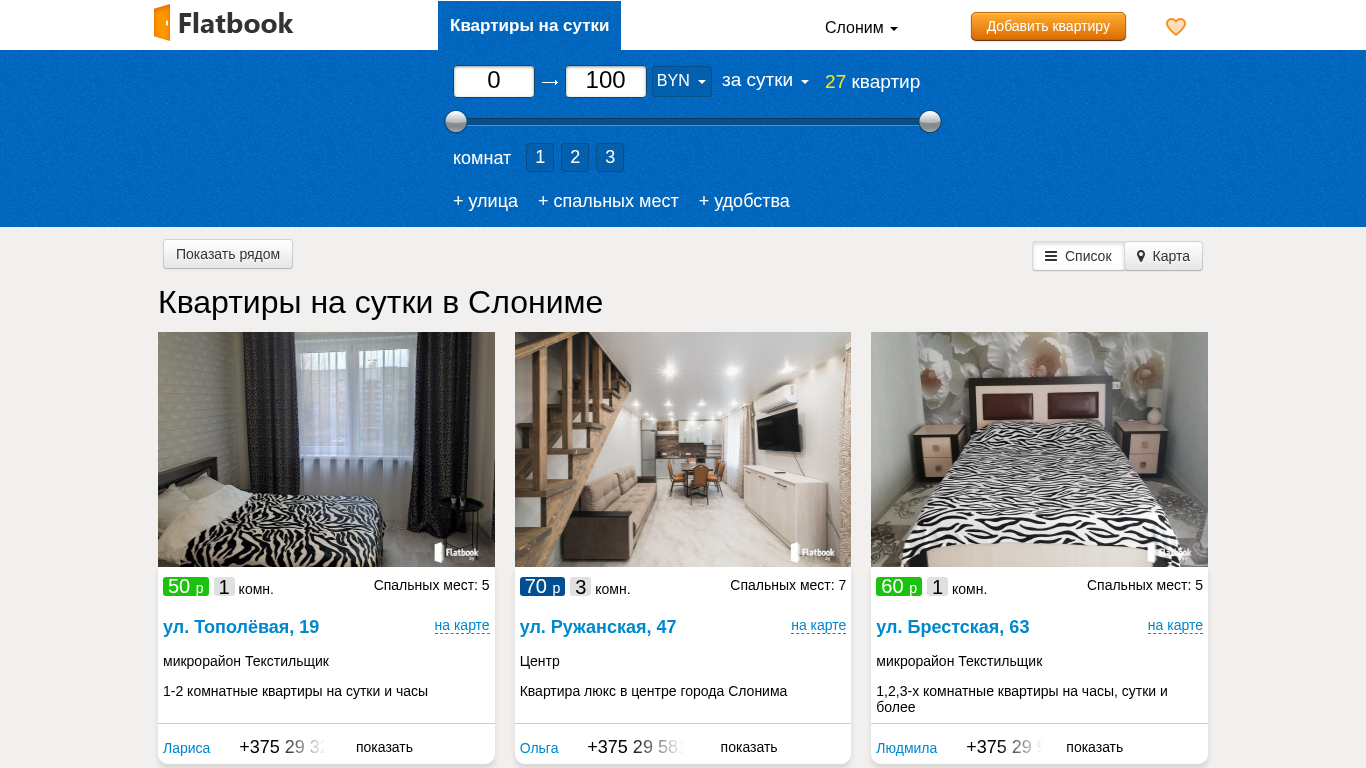Click the Центр district text
This screenshot has width=1366, height=768.
[x=540, y=661]
